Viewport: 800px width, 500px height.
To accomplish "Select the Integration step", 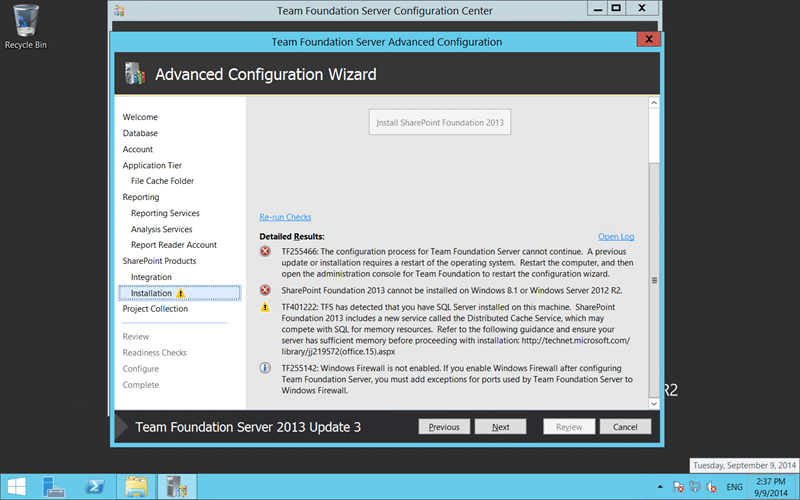I will pyautogui.click(x=152, y=277).
